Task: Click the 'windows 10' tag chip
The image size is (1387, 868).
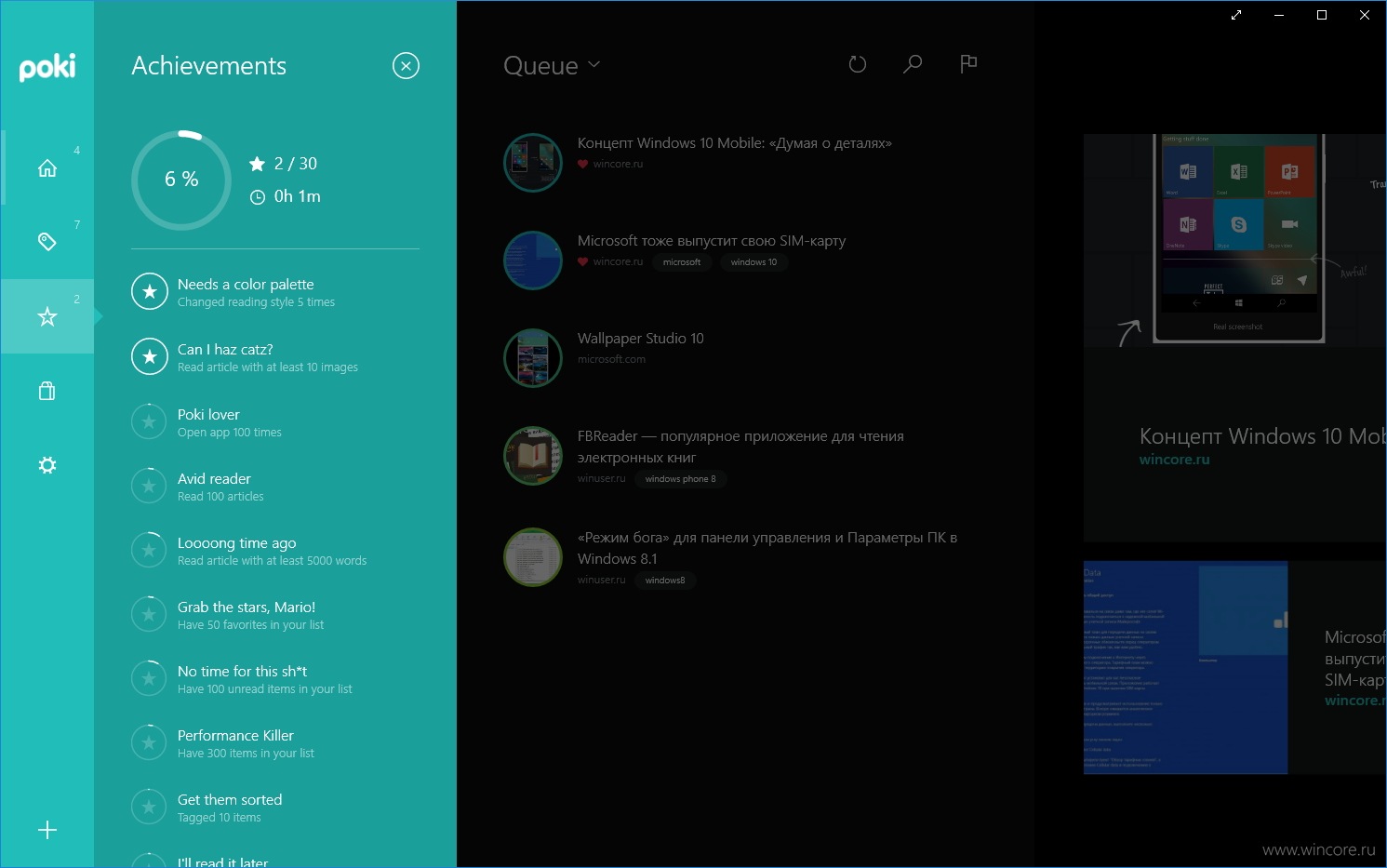Action: pos(754,262)
